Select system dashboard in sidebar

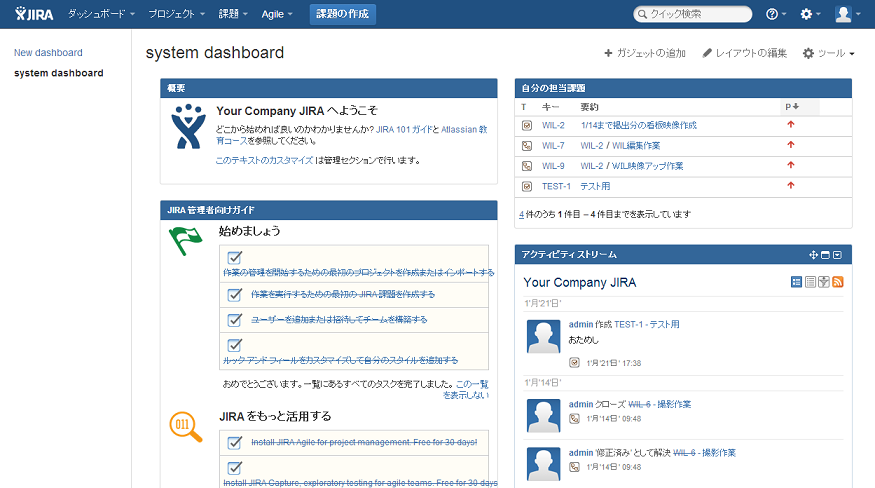click(x=59, y=73)
